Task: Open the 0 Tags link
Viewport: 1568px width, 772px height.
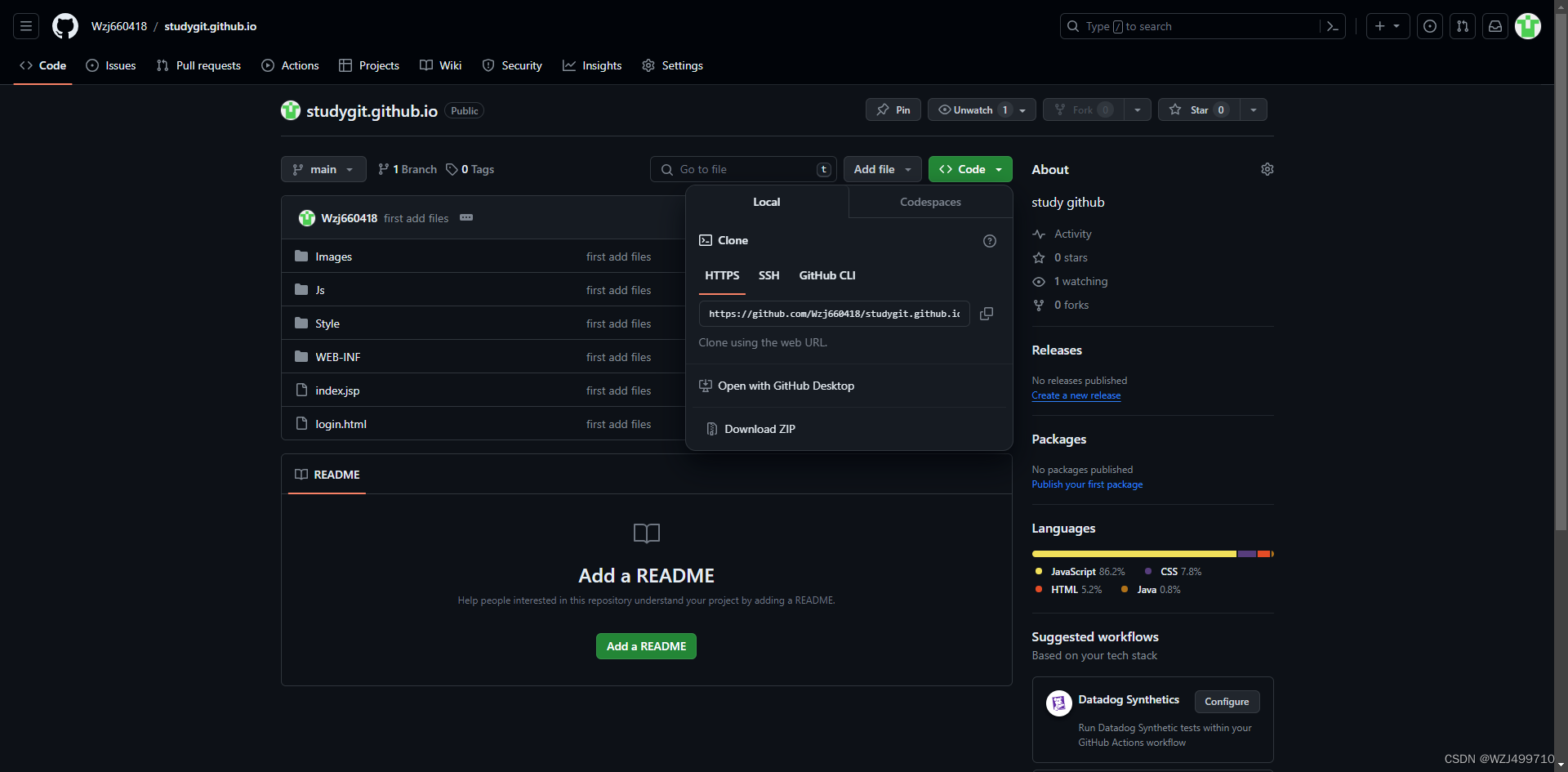Action: (x=470, y=169)
